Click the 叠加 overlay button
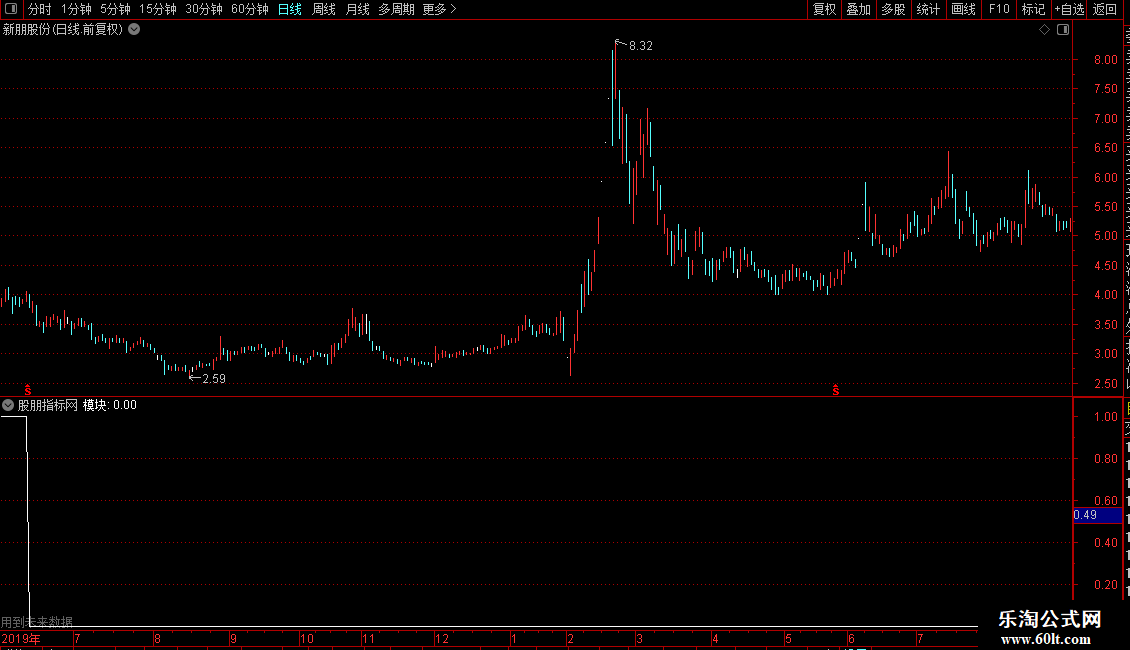The height and width of the screenshot is (650, 1130). tap(858, 9)
